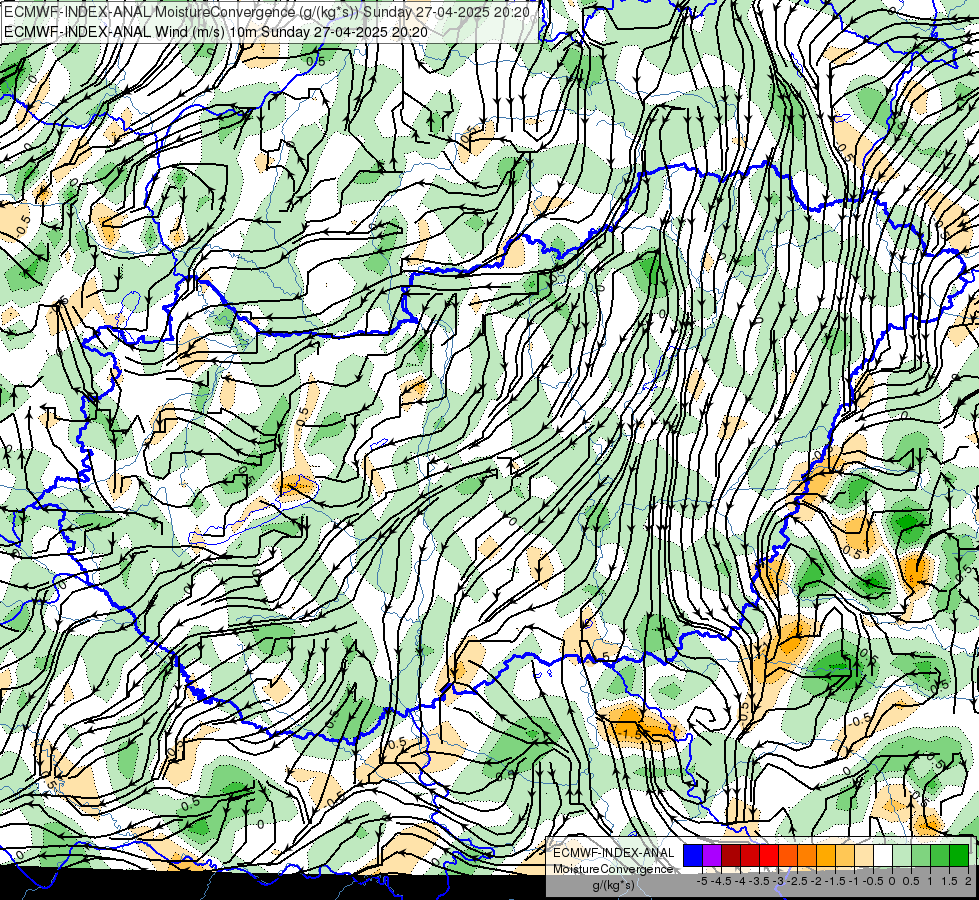Click the legend tick label '-5'
979x900 pixels.
pos(702,881)
